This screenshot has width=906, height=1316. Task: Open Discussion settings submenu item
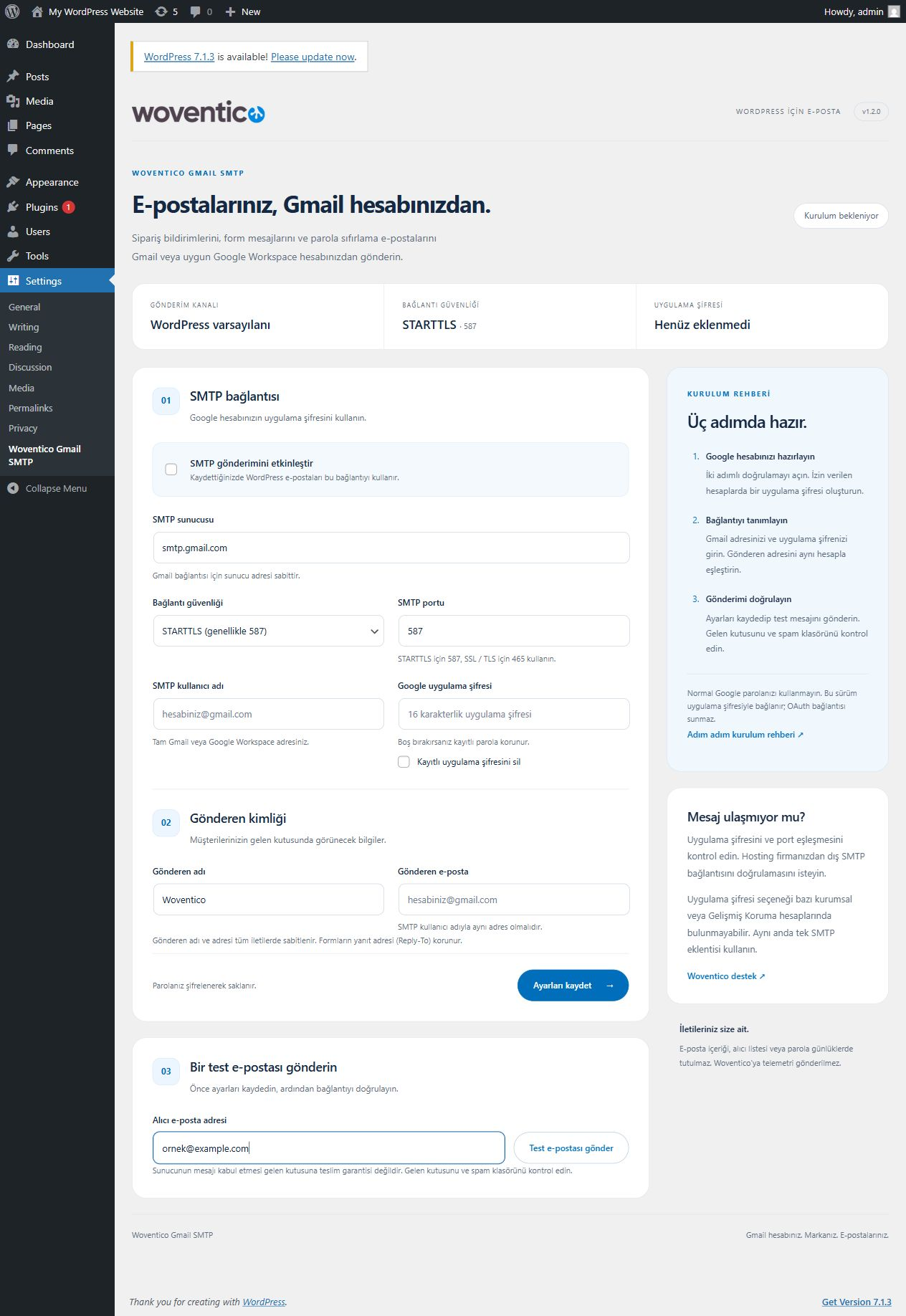pyautogui.click(x=30, y=367)
